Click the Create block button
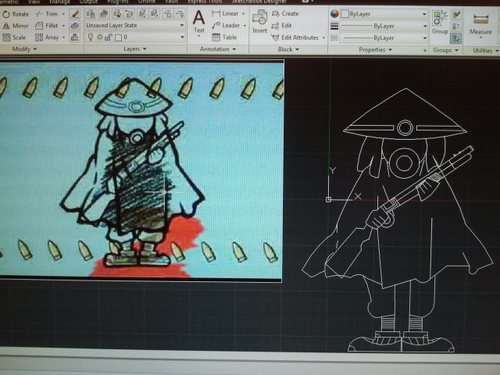500x375 pixels. pos(285,14)
